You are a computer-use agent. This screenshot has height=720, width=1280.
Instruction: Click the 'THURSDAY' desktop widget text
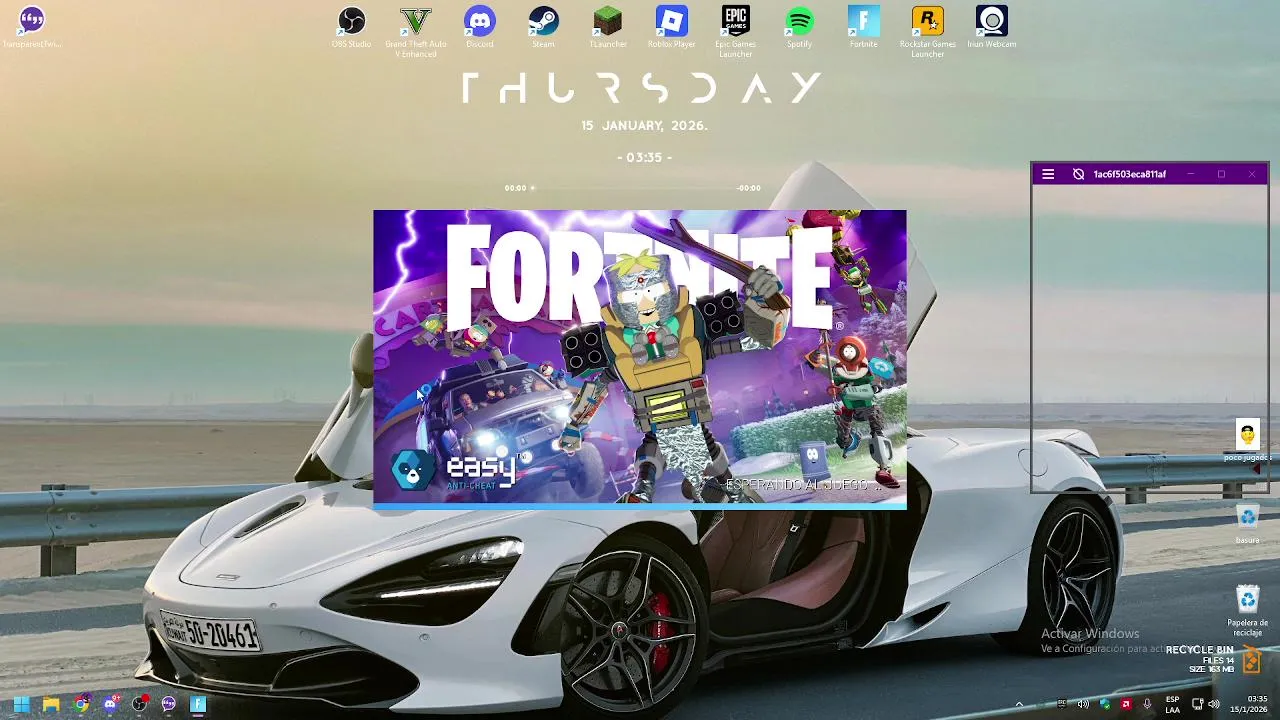pos(641,88)
